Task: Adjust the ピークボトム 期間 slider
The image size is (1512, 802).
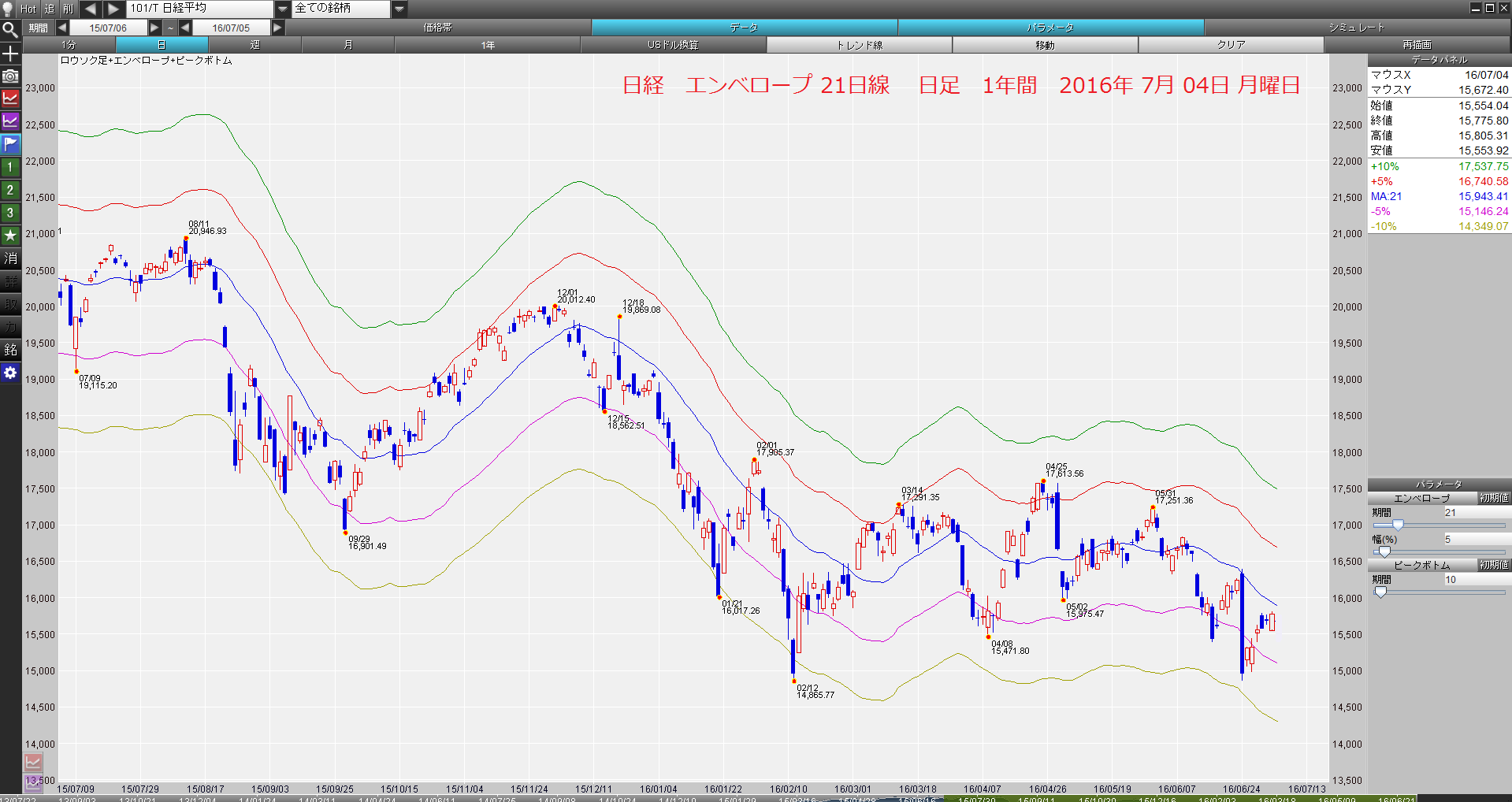Action: [1380, 592]
